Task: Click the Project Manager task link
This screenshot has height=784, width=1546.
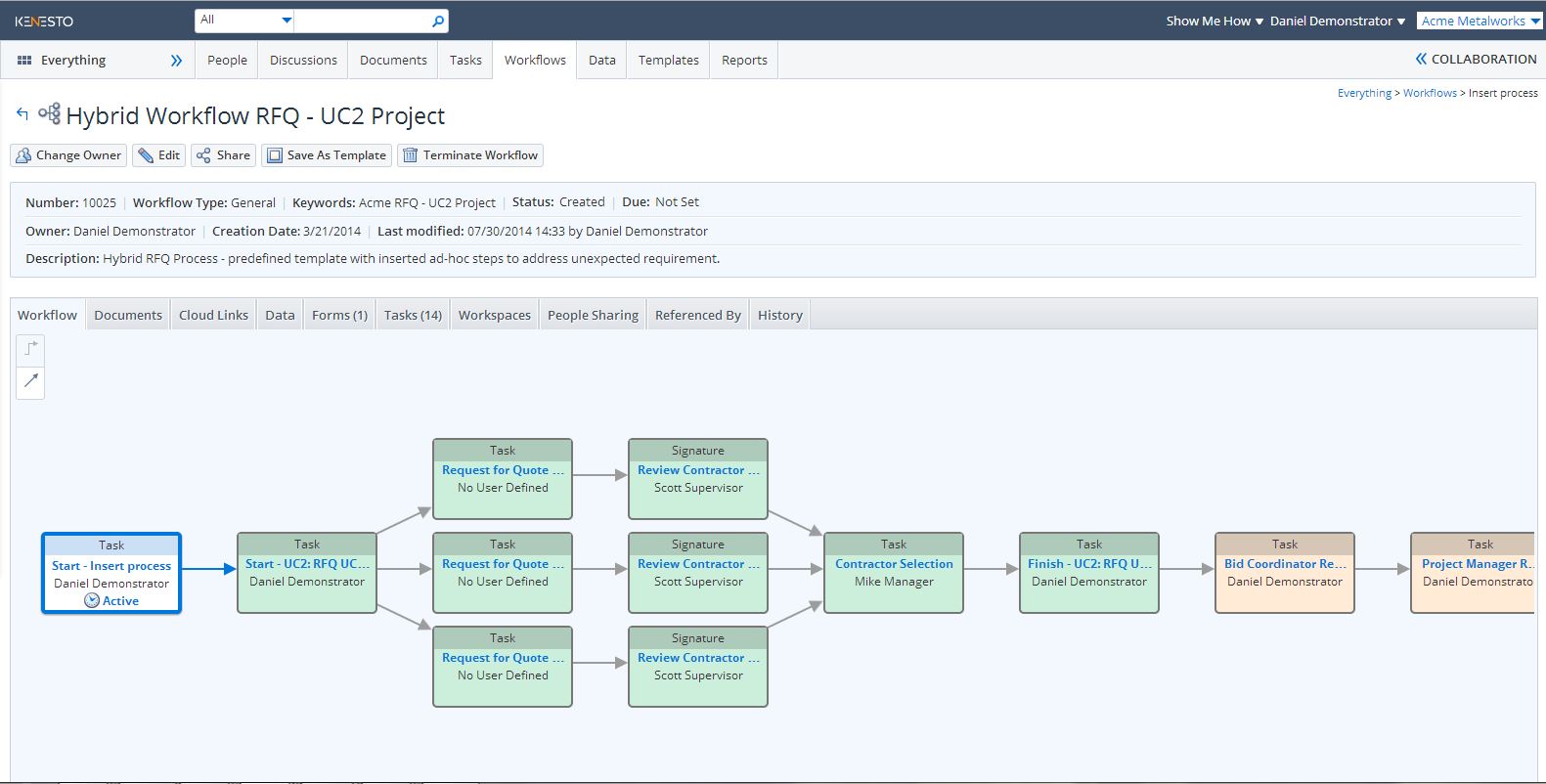Action: pyautogui.click(x=1478, y=564)
